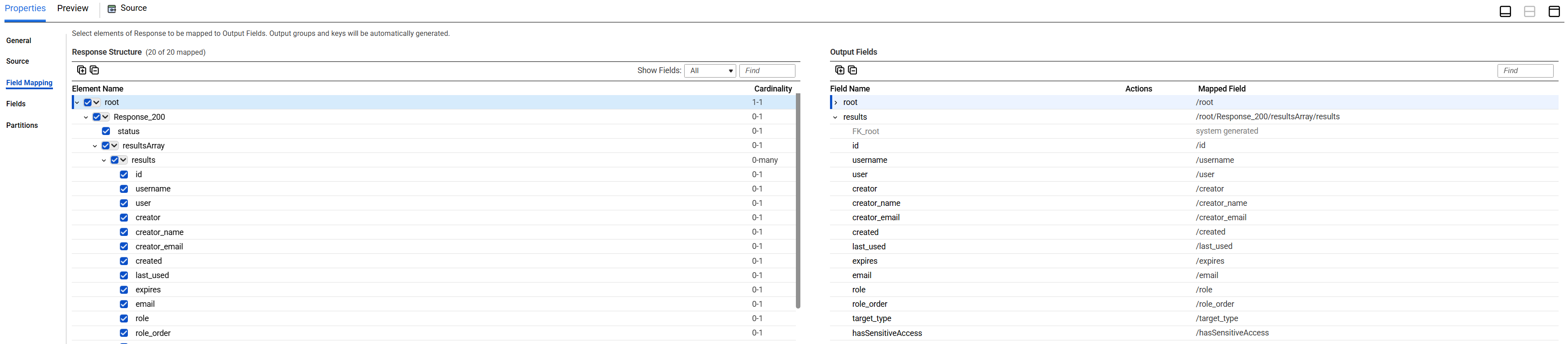The height and width of the screenshot is (344, 1568).
Task: Select bottom panel layout icon
Action: 1505,12
